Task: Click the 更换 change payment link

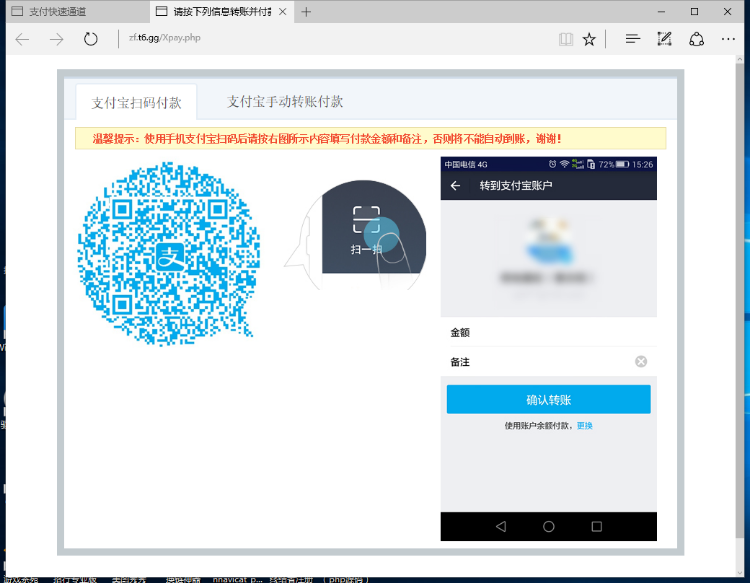Action: pyautogui.click(x=585, y=426)
